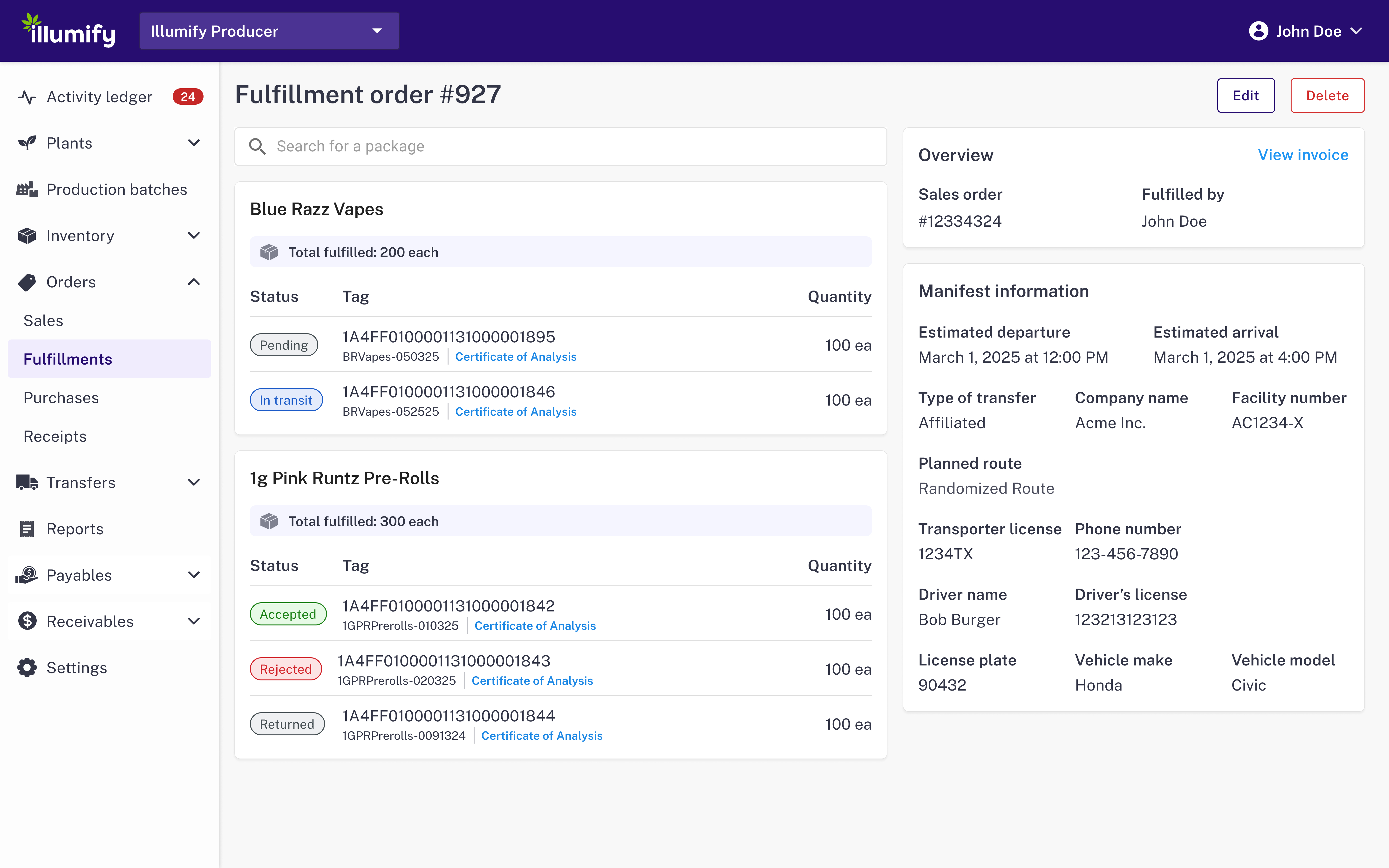The image size is (1389, 868).
Task: Click tag 1A4FF0100001131000001842
Action: click(449, 606)
